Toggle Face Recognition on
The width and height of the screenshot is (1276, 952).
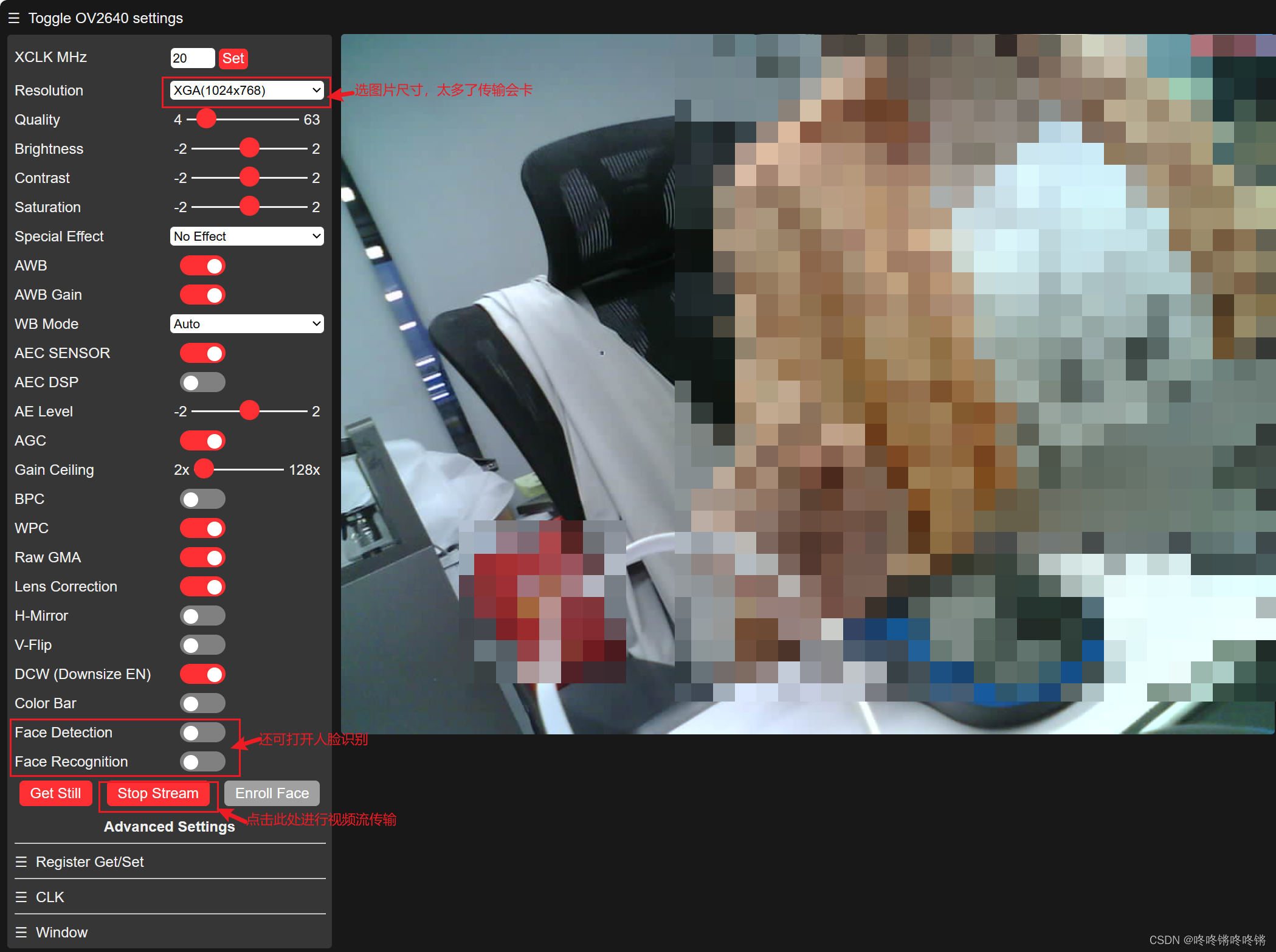coord(205,760)
